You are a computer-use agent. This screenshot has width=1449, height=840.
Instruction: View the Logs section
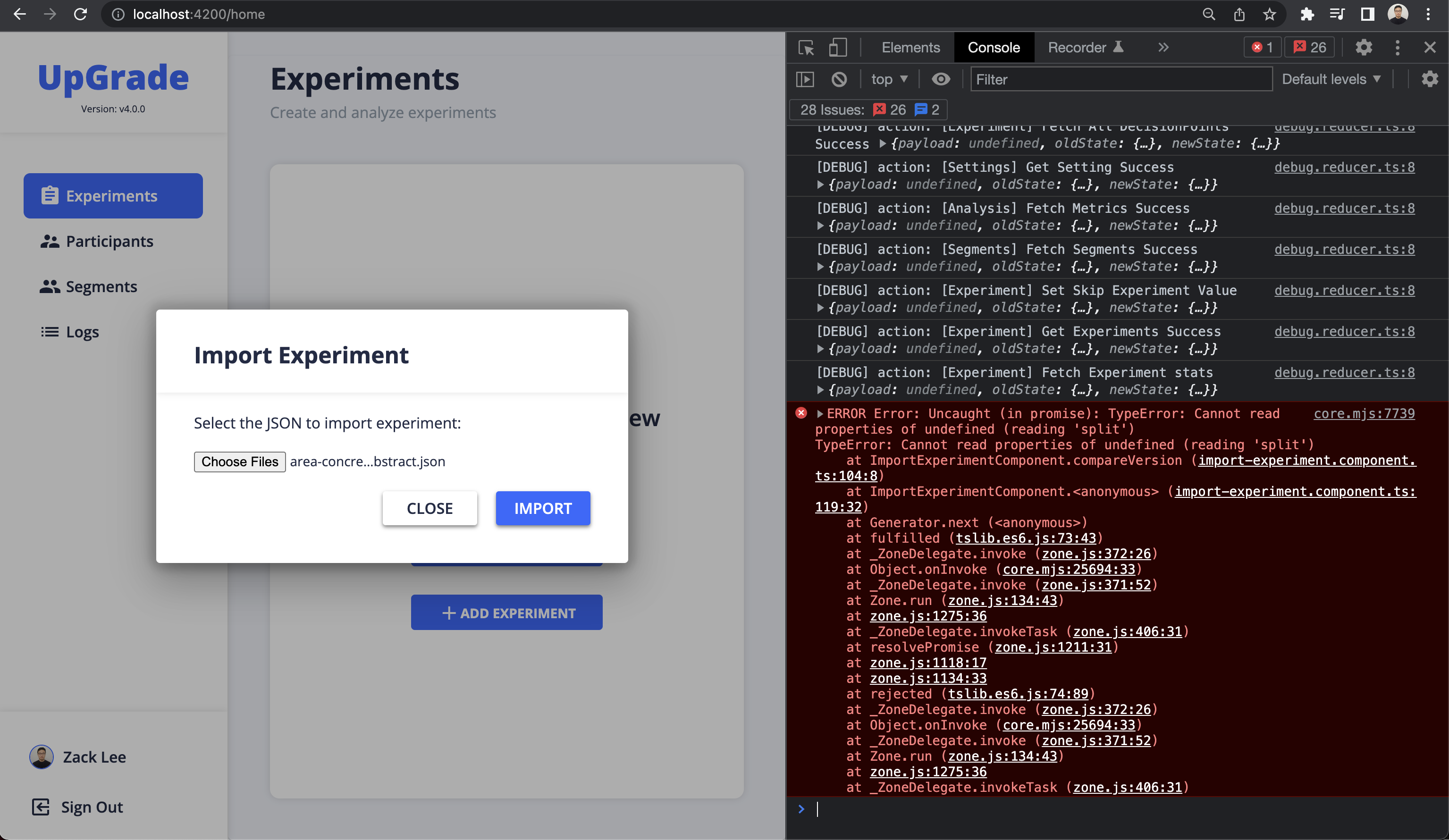click(x=82, y=332)
